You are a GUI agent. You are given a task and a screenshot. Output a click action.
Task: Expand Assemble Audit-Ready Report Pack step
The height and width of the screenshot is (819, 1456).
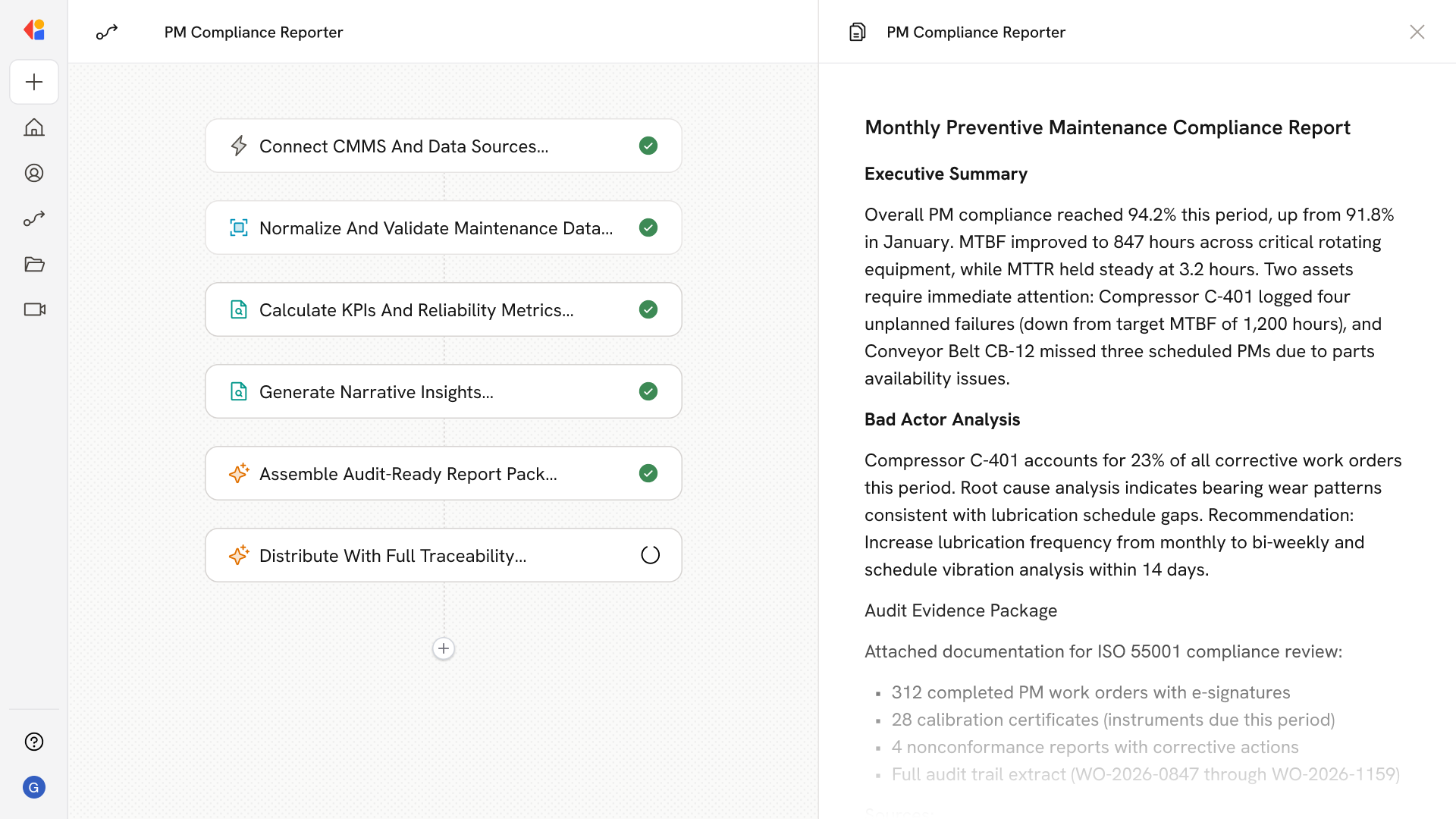click(x=408, y=474)
